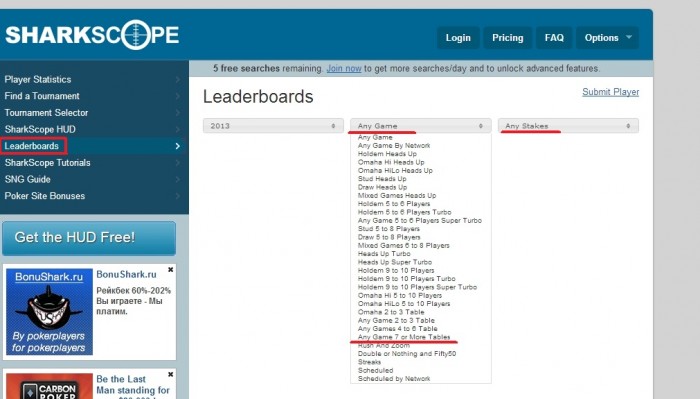Select Leaderboards in sidebar

(33, 146)
